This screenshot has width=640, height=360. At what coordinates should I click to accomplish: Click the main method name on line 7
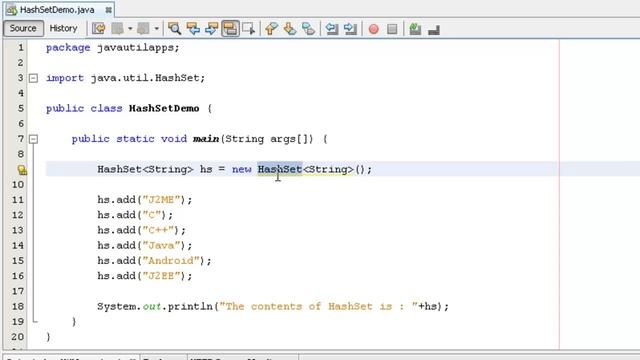coord(206,139)
